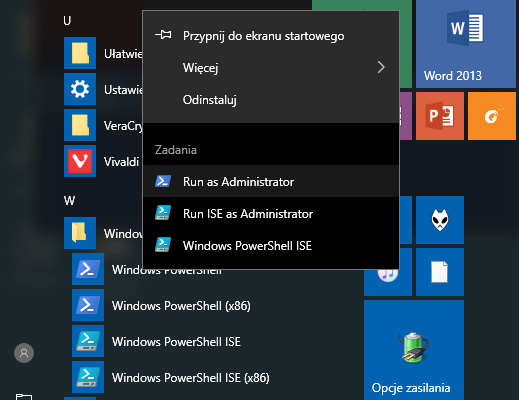Choose Odinstaluj in context menu
This screenshot has width=519, height=400.
271,100
